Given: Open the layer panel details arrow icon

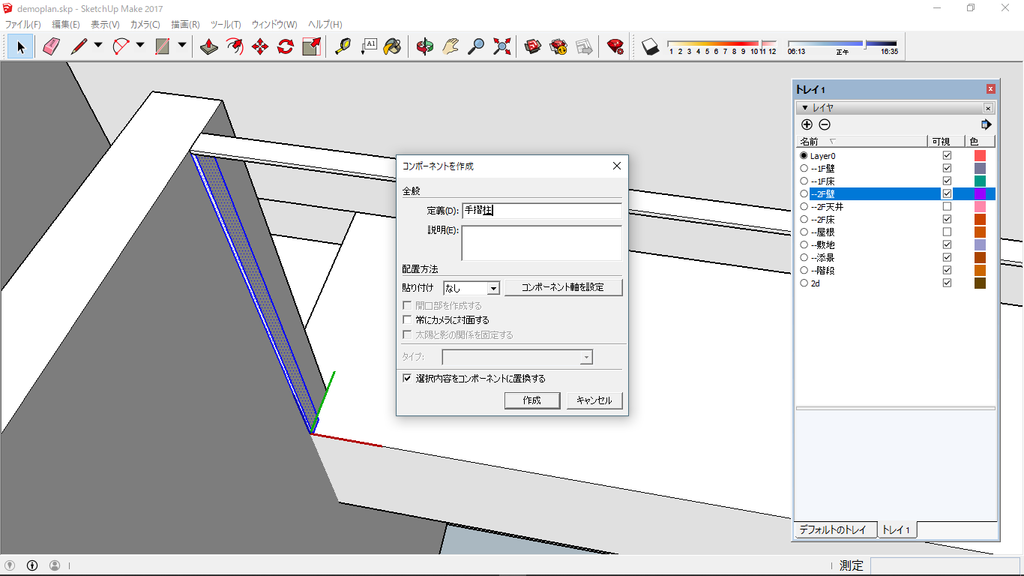Looking at the screenshot, I should [x=986, y=125].
